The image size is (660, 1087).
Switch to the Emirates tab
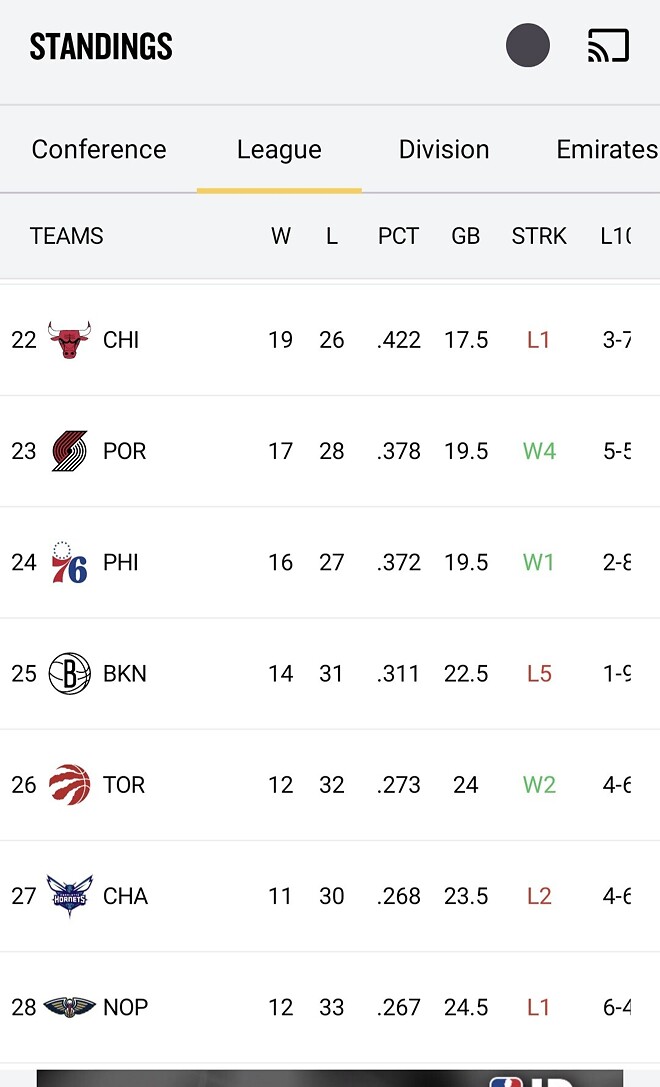pyautogui.click(x=606, y=150)
